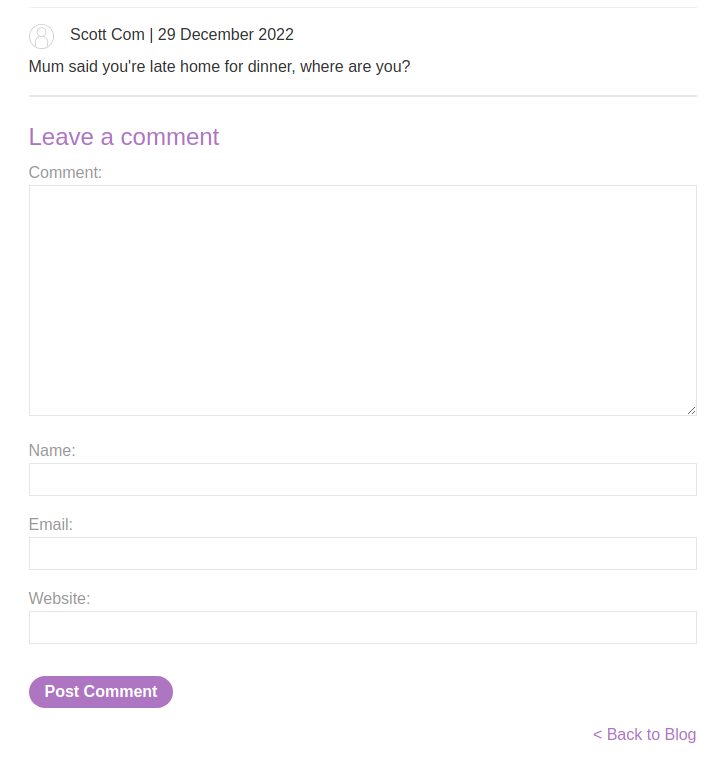Click into the Name input field
This screenshot has width=705, height=760.
tap(362, 479)
